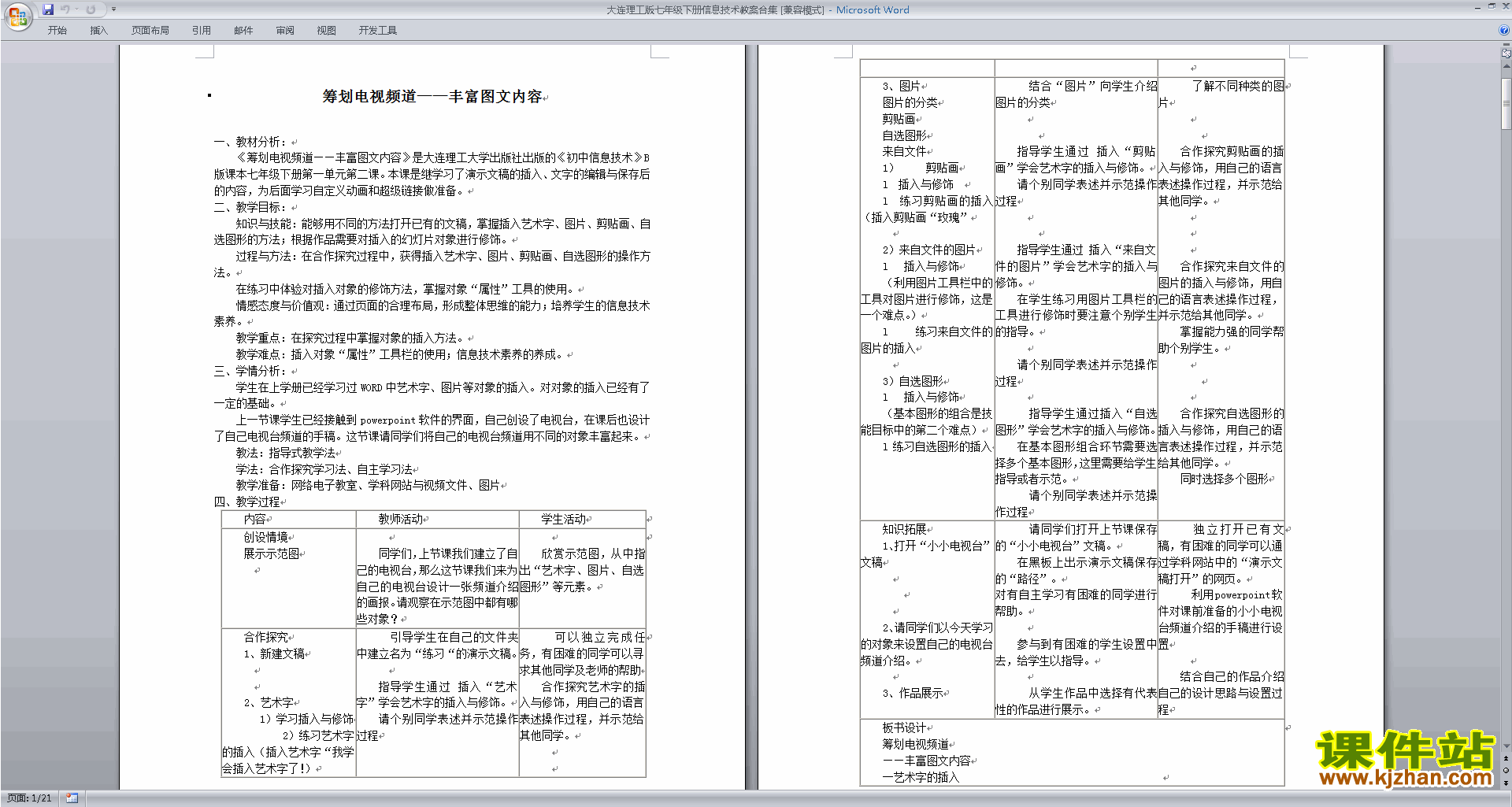Click the cell text 合作探究 on page one
1512x807 pixels.
click(x=265, y=637)
